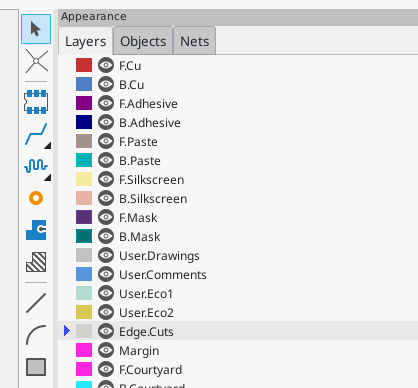Toggle visibility of B.Silkscreen layer
This screenshot has width=418, height=388.
106,198
